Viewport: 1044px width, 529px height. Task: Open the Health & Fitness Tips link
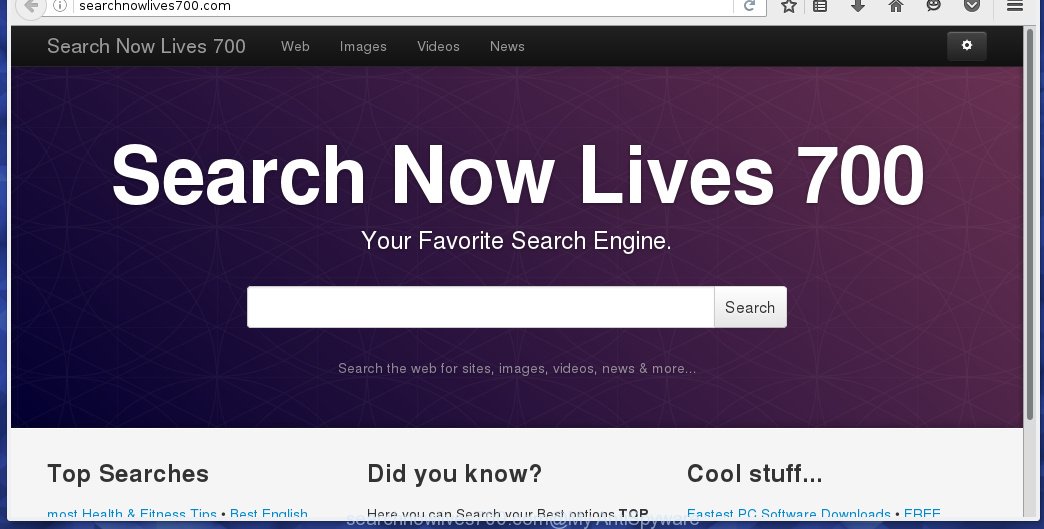pyautogui.click(x=132, y=514)
